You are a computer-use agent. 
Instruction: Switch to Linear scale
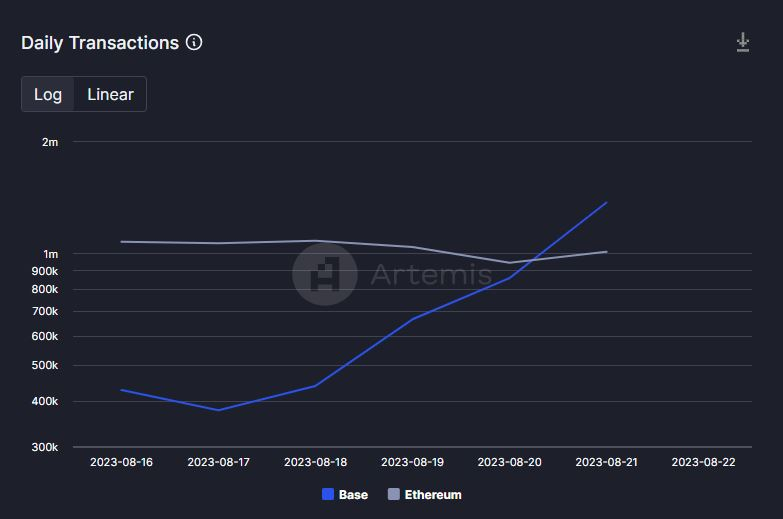click(110, 94)
